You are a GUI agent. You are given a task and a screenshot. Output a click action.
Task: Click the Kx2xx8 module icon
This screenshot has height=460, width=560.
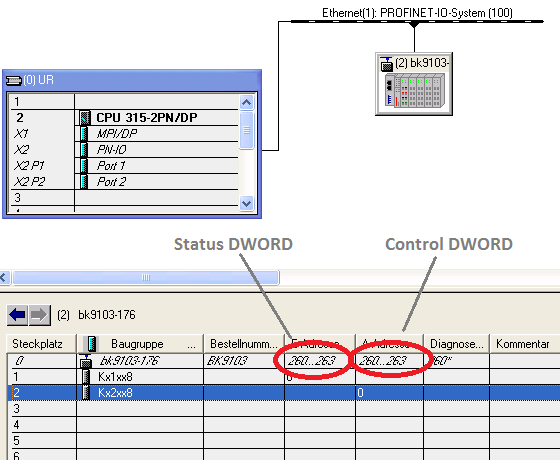click(86, 393)
